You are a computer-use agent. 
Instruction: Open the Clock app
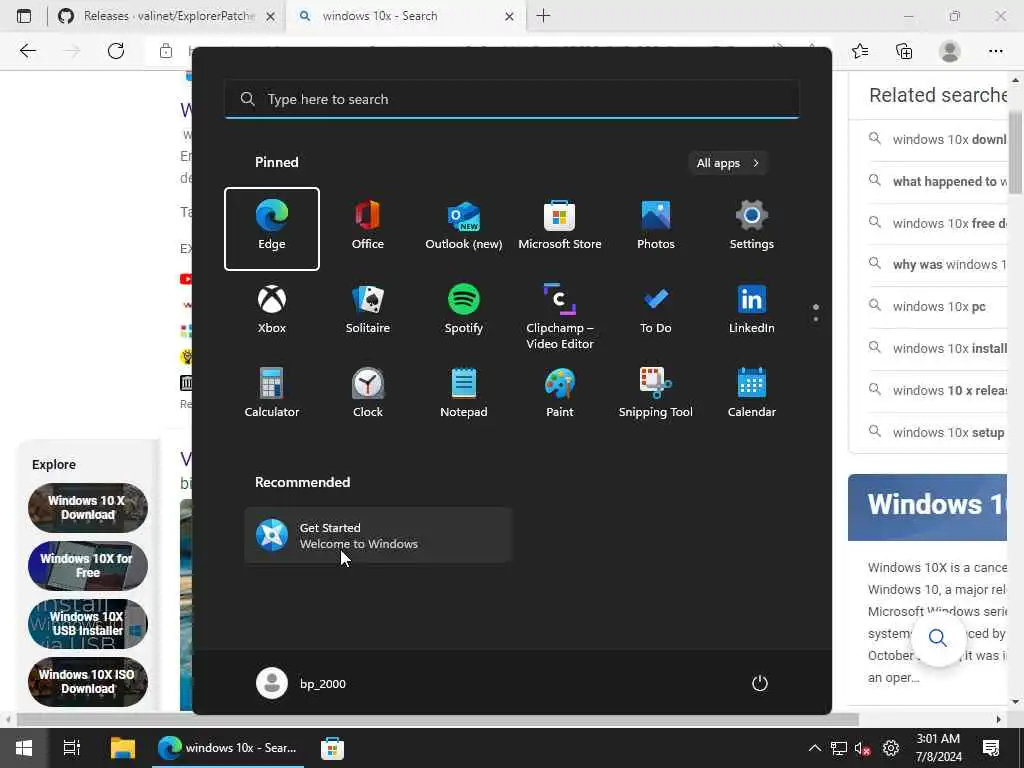click(x=368, y=394)
